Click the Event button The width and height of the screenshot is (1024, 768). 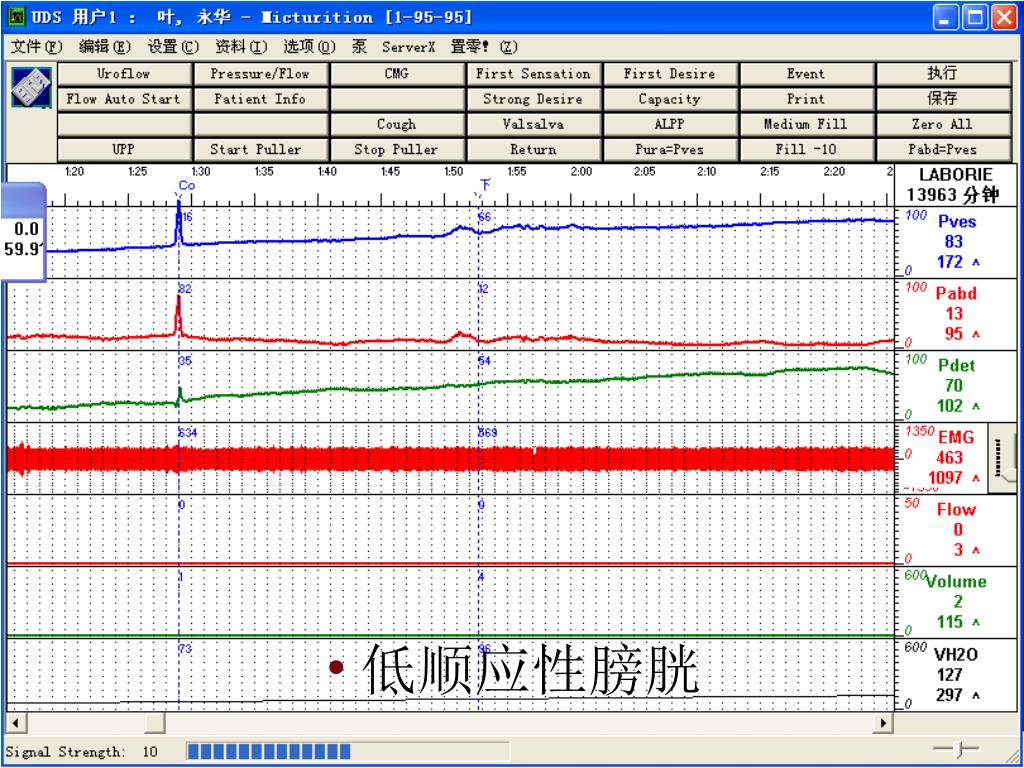tap(807, 74)
